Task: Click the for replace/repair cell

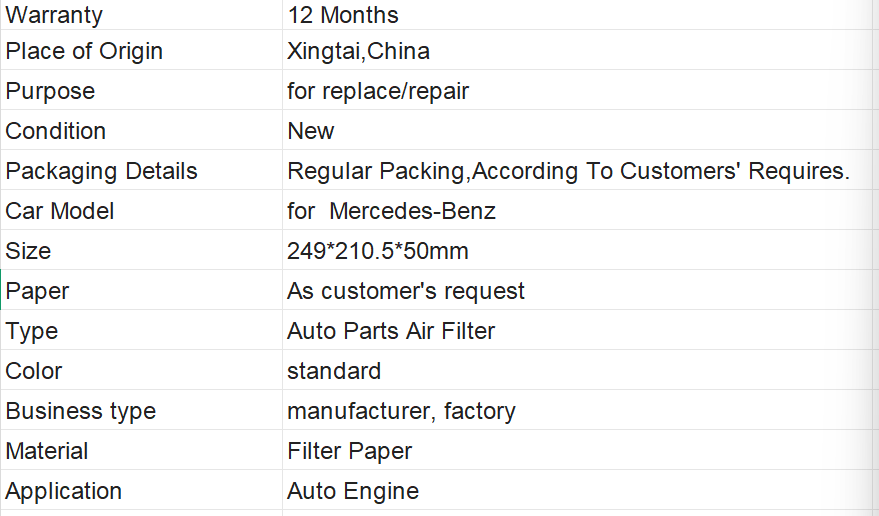Action: (577, 90)
